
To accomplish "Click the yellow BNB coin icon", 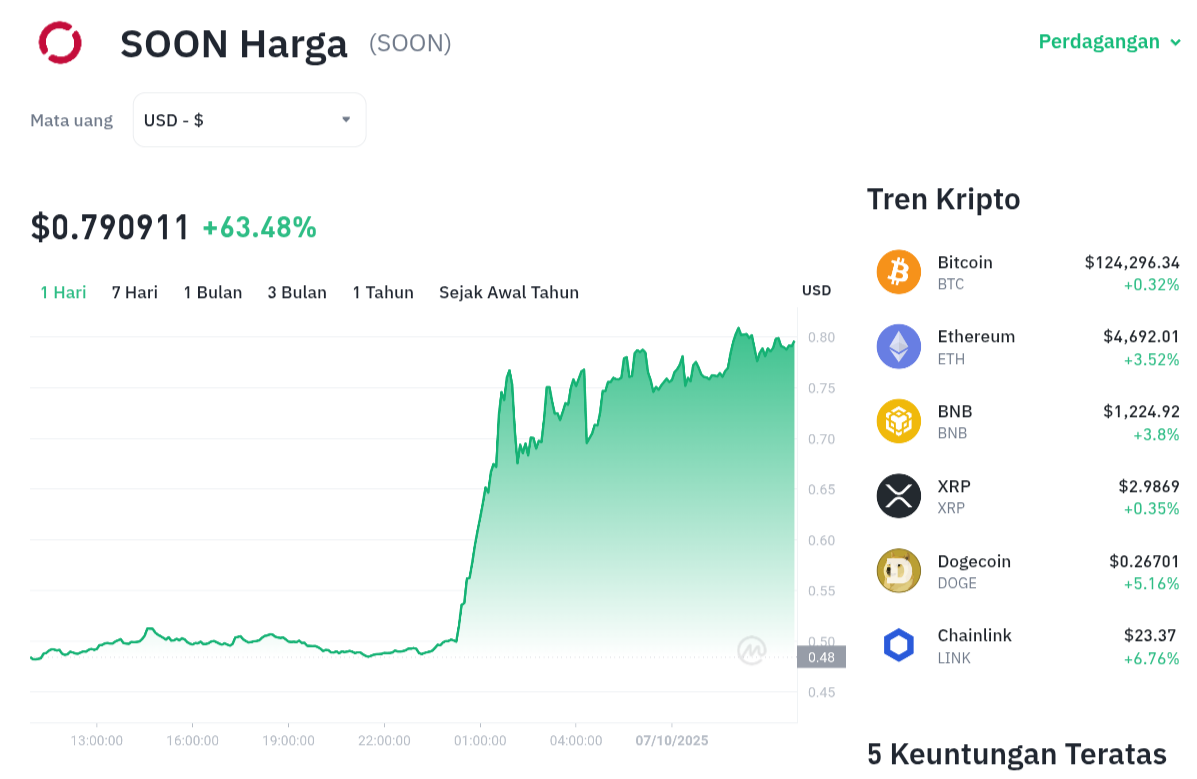I will pos(898,421).
